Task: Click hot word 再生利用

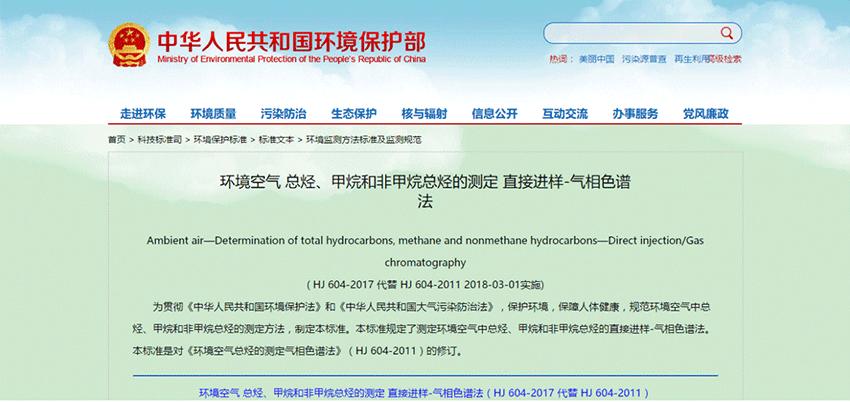Action: (691, 59)
